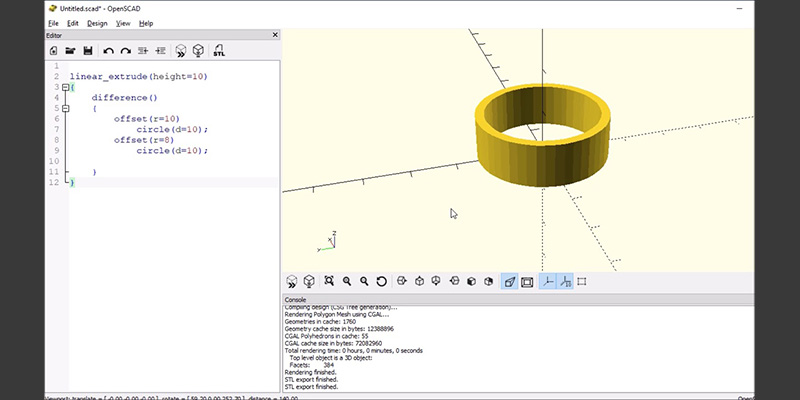Image resolution: width=800 pixels, height=400 pixels.
Task: Switch to the Top view
Action: 419,281
